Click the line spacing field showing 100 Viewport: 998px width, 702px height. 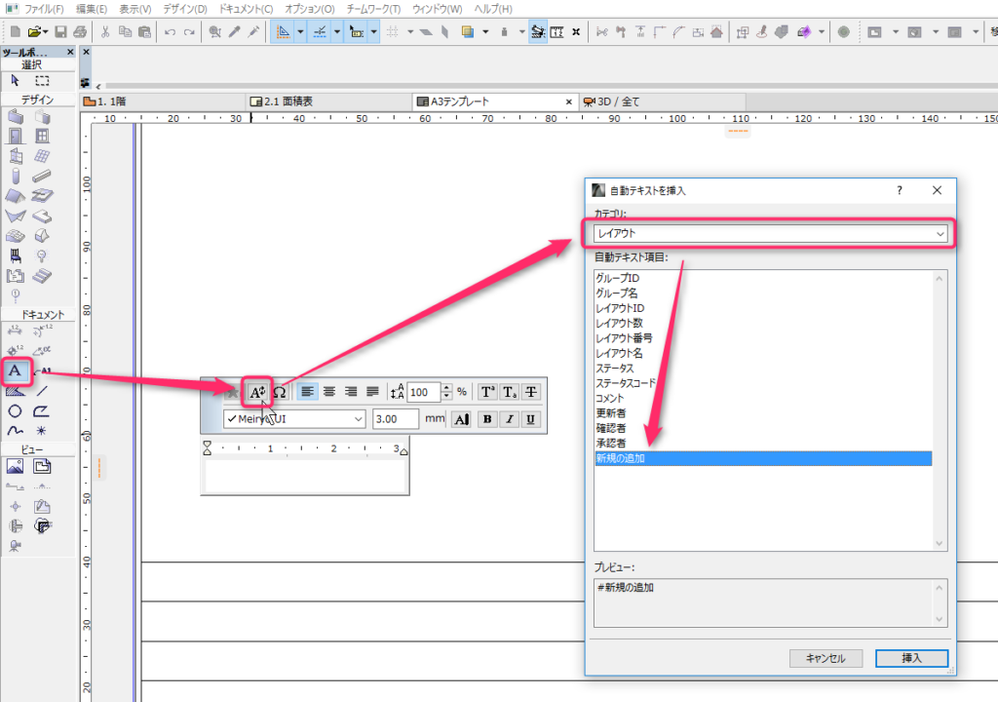(423, 392)
